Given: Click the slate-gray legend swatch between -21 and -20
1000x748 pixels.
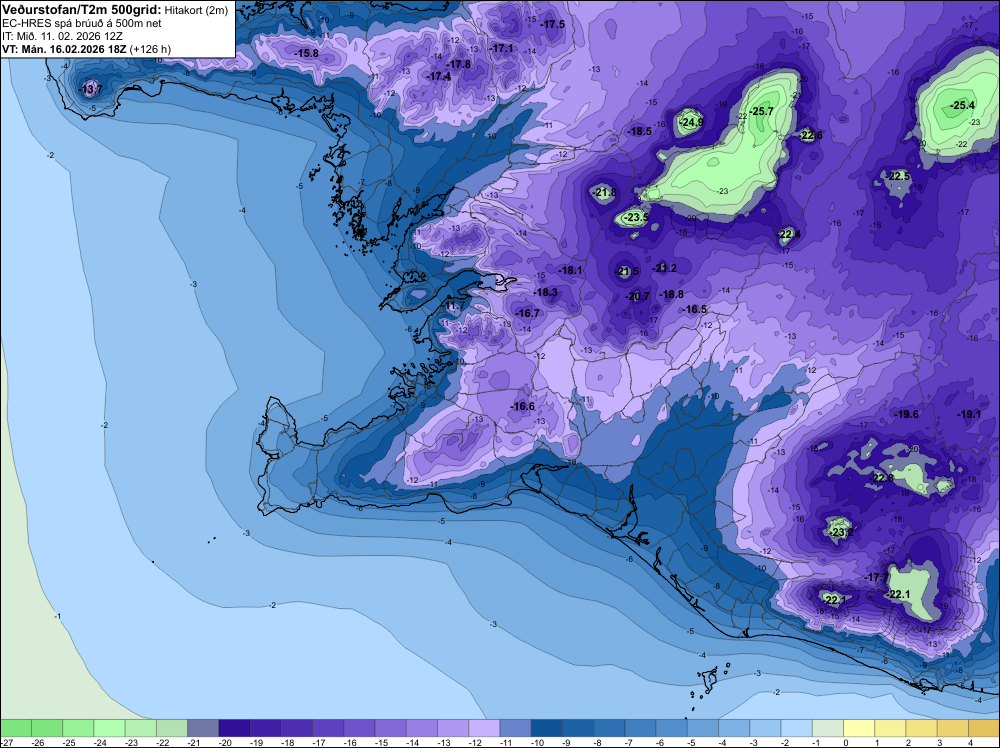Looking at the screenshot, I should coord(203,728).
